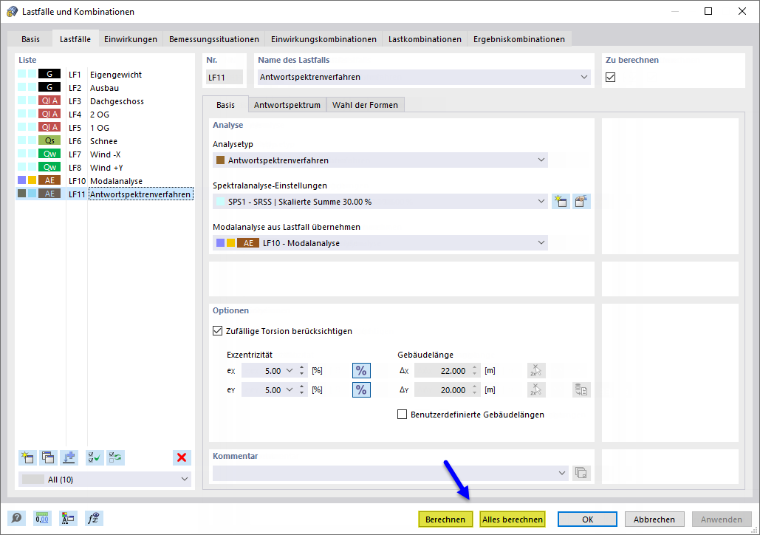
Task: Click the Alles berechnen button
Action: coord(512,519)
